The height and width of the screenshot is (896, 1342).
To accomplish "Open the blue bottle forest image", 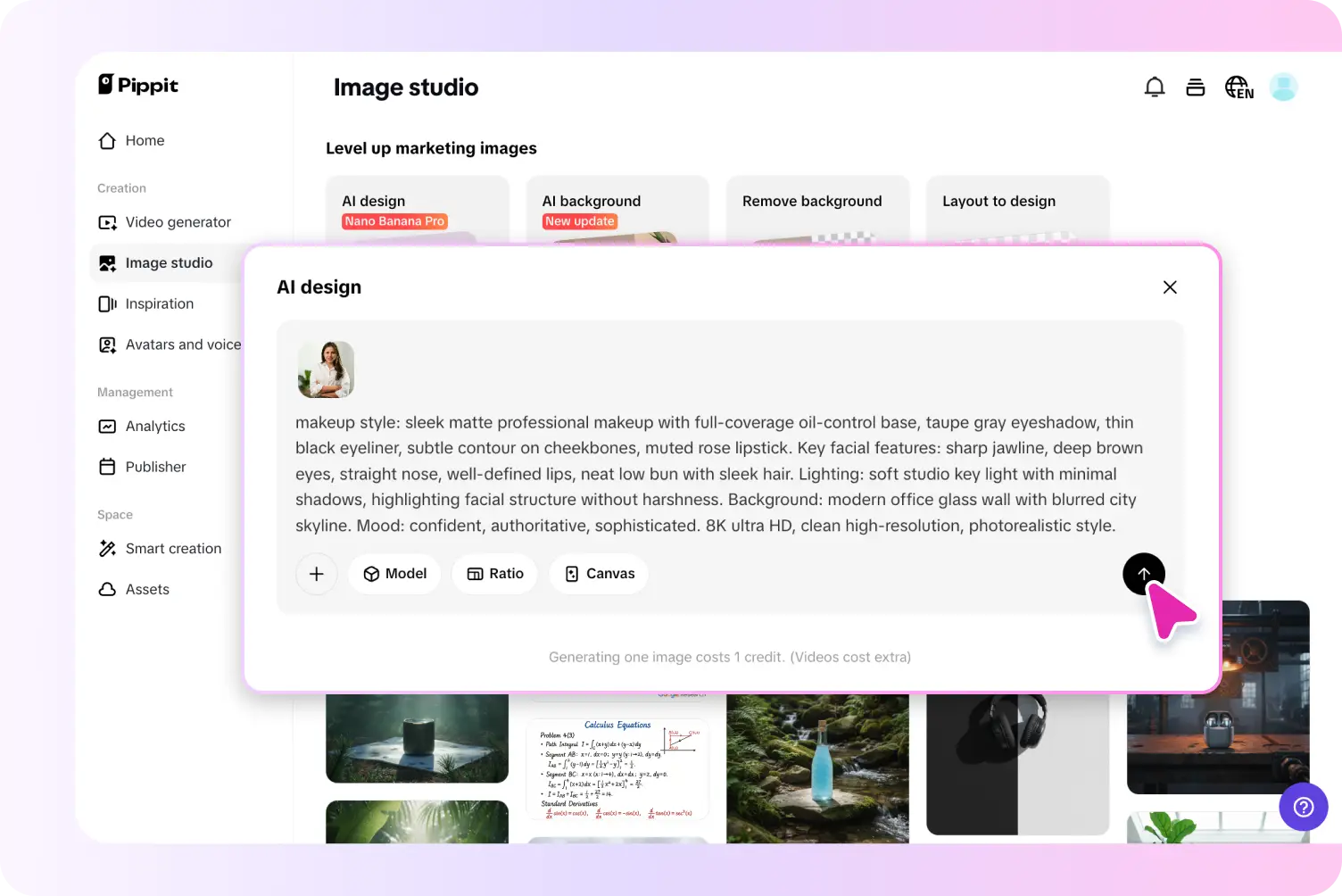I will 818,769.
